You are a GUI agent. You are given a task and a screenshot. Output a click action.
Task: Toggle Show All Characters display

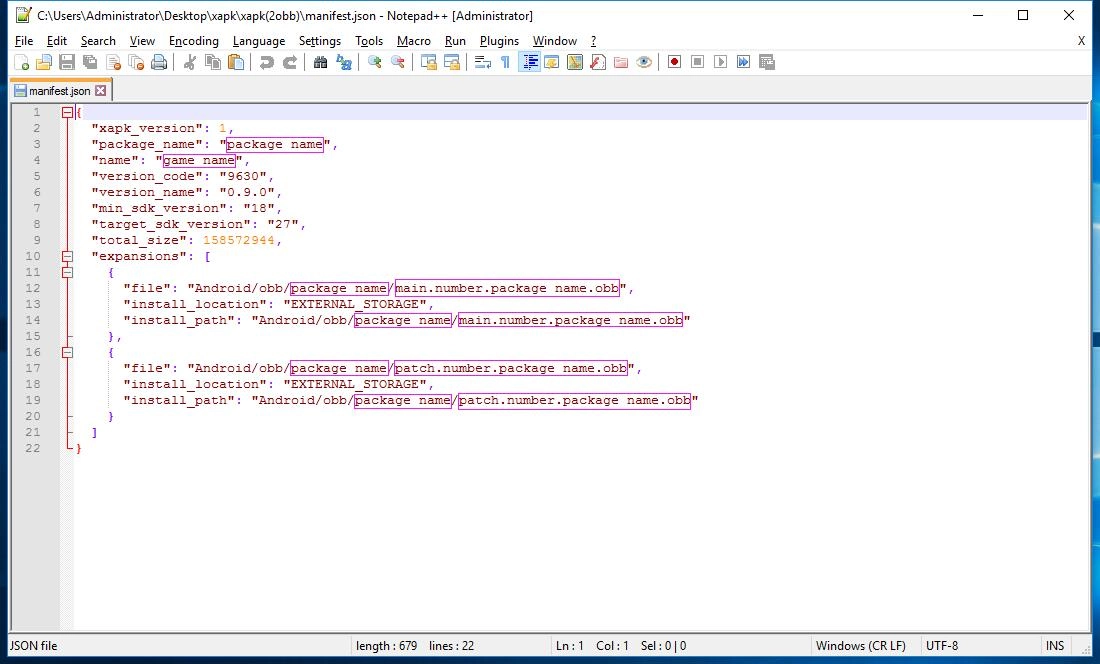506,62
